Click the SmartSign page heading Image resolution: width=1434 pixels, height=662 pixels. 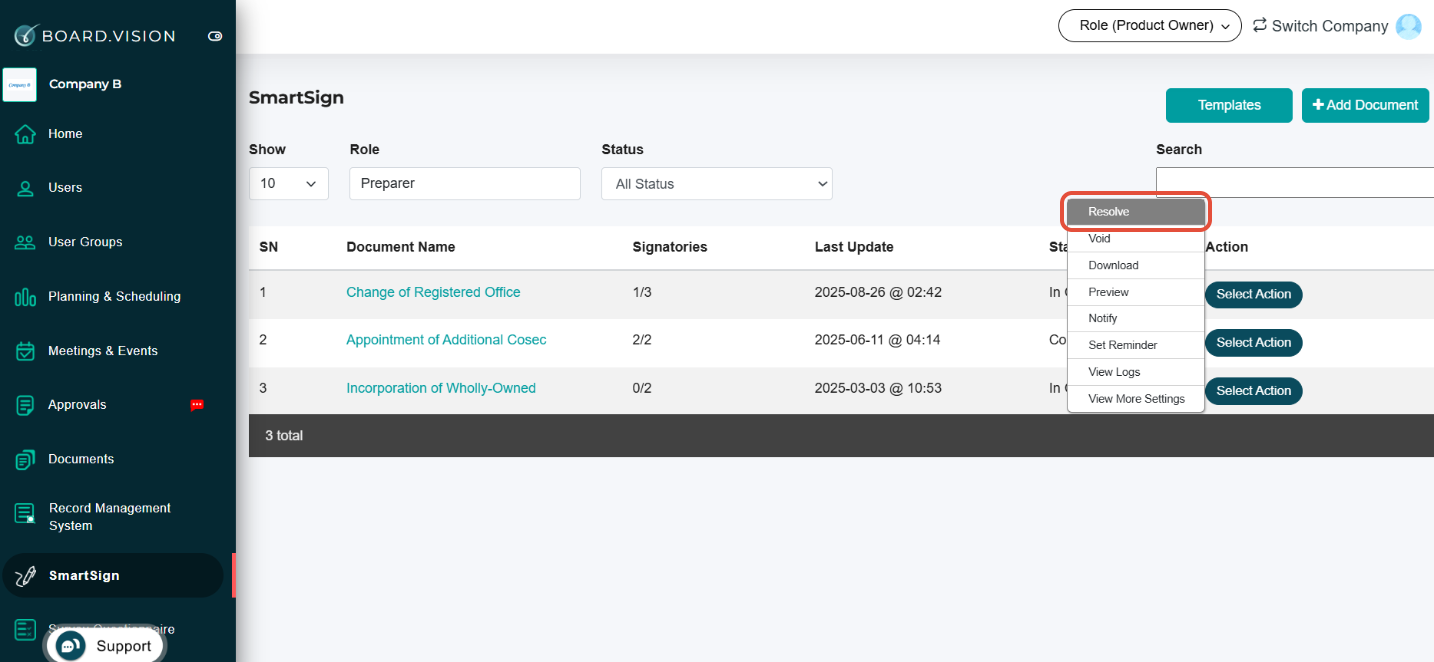point(296,98)
